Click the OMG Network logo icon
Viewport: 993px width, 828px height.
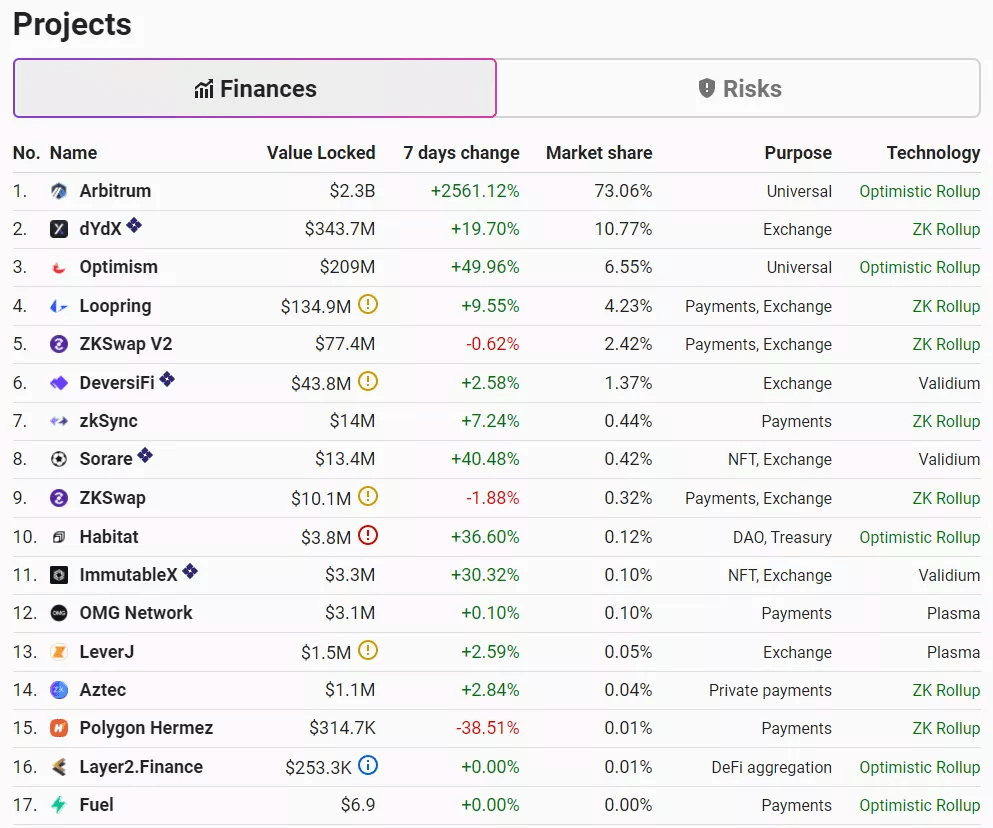click(59, 613)
